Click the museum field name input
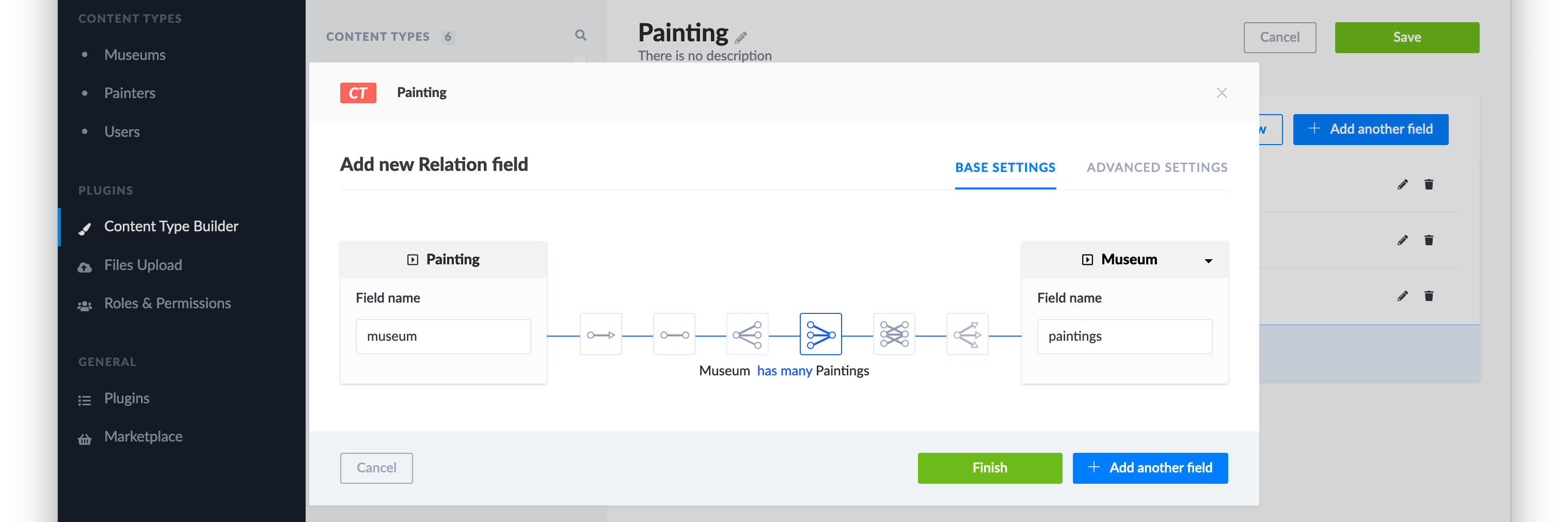The height and width of the screenshot is (522, 1568). pos(443,337)
